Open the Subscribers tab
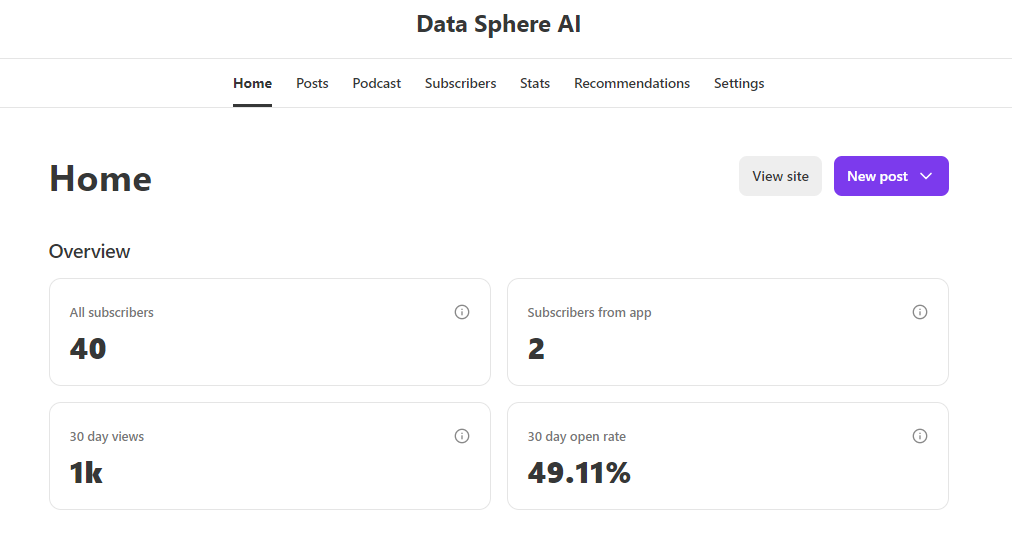 (x=460, y=83)
